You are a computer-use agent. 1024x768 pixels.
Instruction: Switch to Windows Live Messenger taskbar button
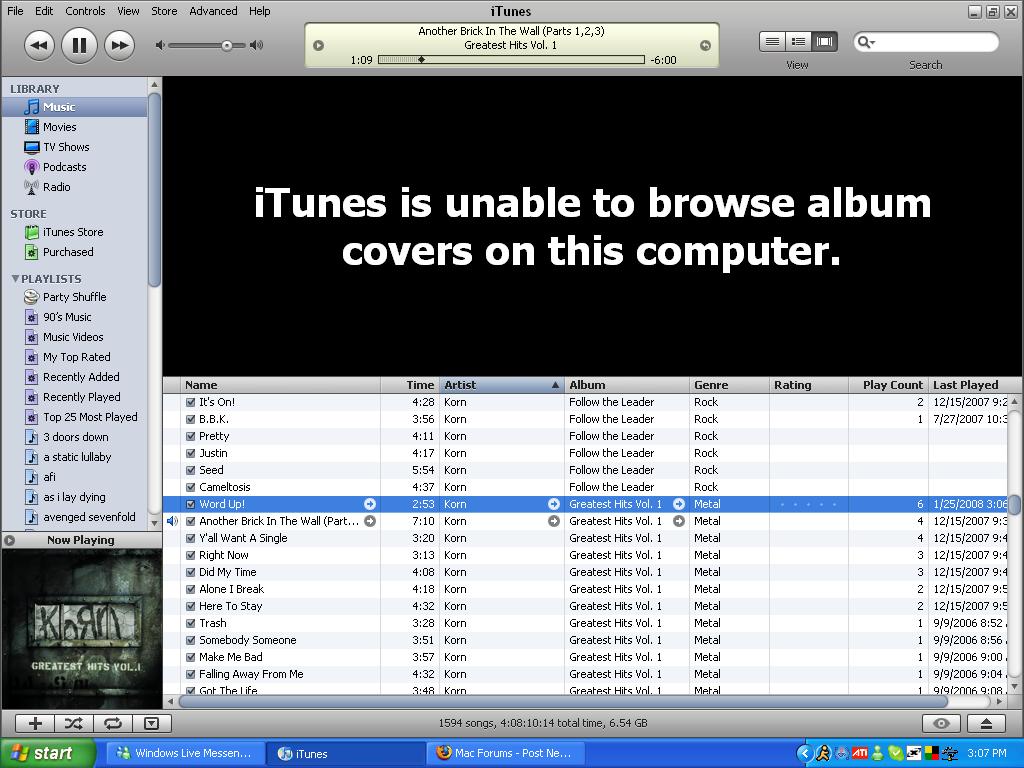coord(185,753)
